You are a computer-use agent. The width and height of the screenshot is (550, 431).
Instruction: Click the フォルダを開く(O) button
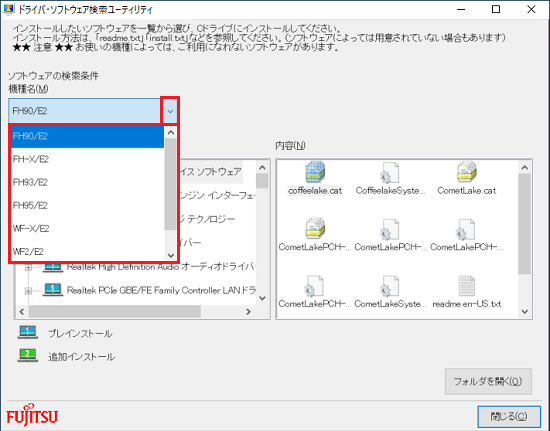488,381
